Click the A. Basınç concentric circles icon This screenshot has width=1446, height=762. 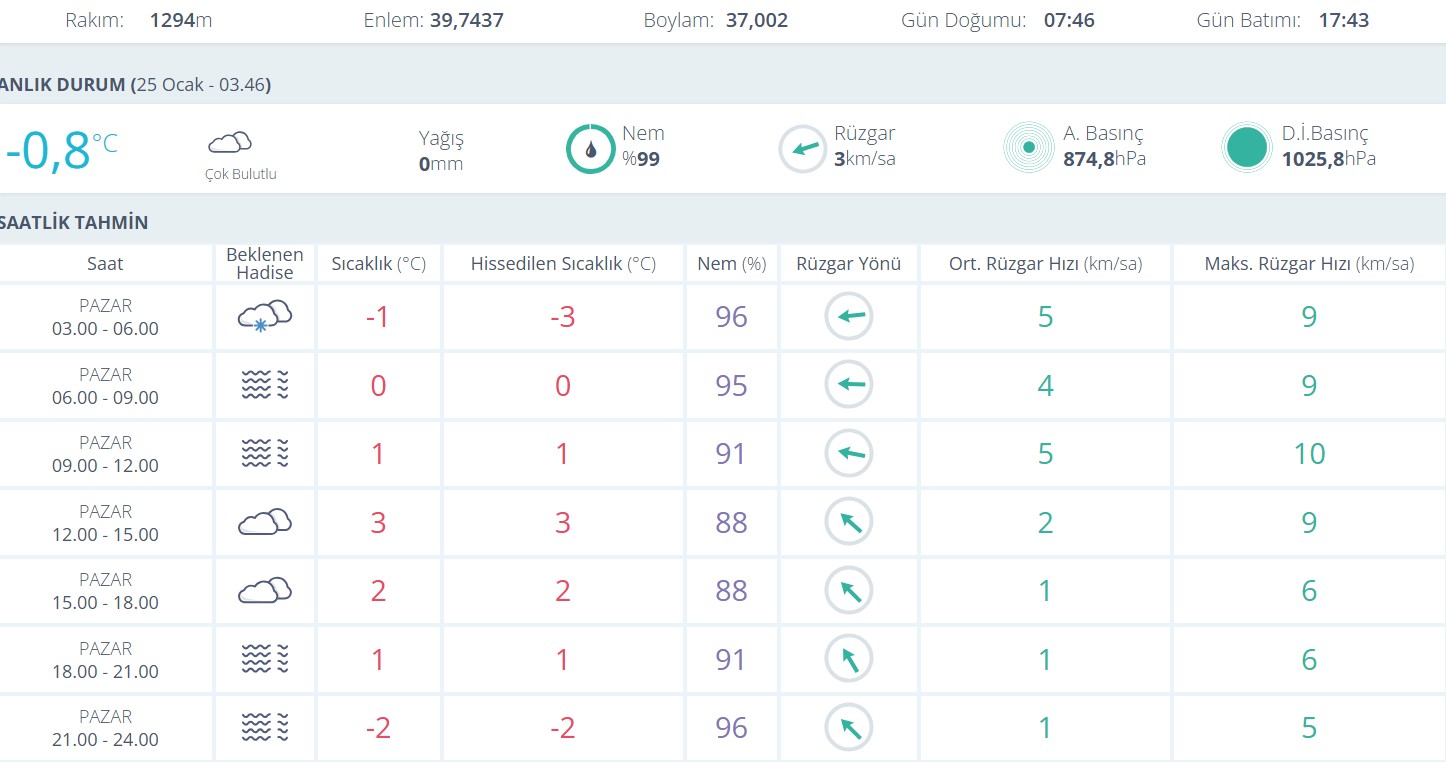coord(1028,148)
